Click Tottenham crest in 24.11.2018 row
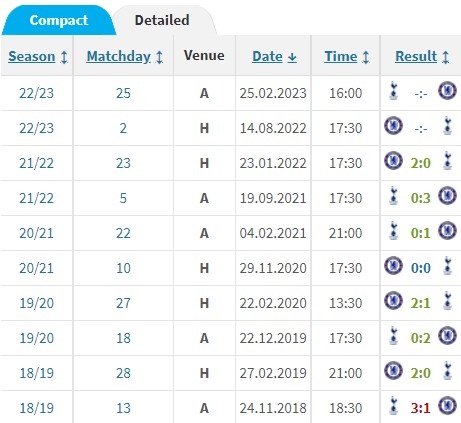Image resolution: width=461 pixels, height=423 pixels. 394,405
